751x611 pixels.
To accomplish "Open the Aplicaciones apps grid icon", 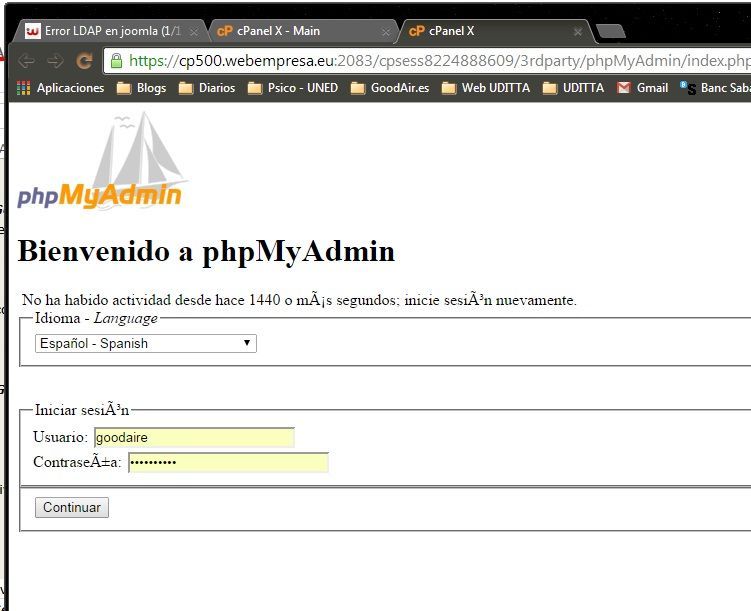I will click(23, 88).
